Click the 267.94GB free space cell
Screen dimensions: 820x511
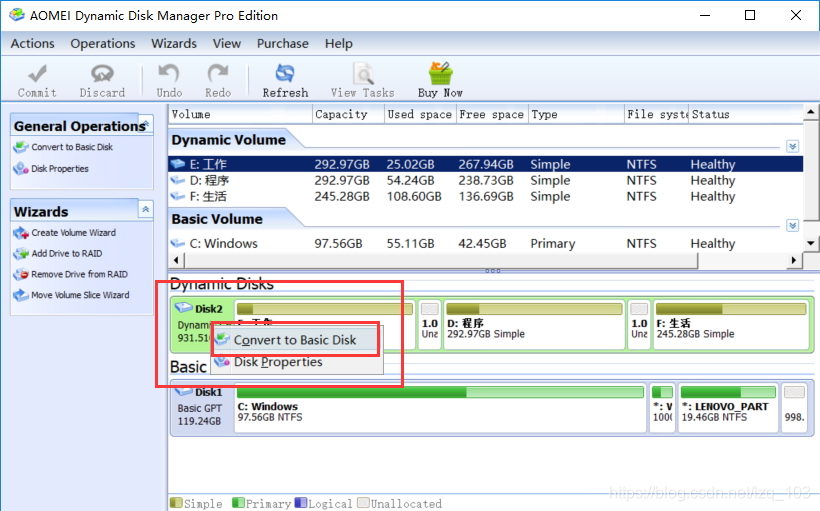(x=486, y=164)
